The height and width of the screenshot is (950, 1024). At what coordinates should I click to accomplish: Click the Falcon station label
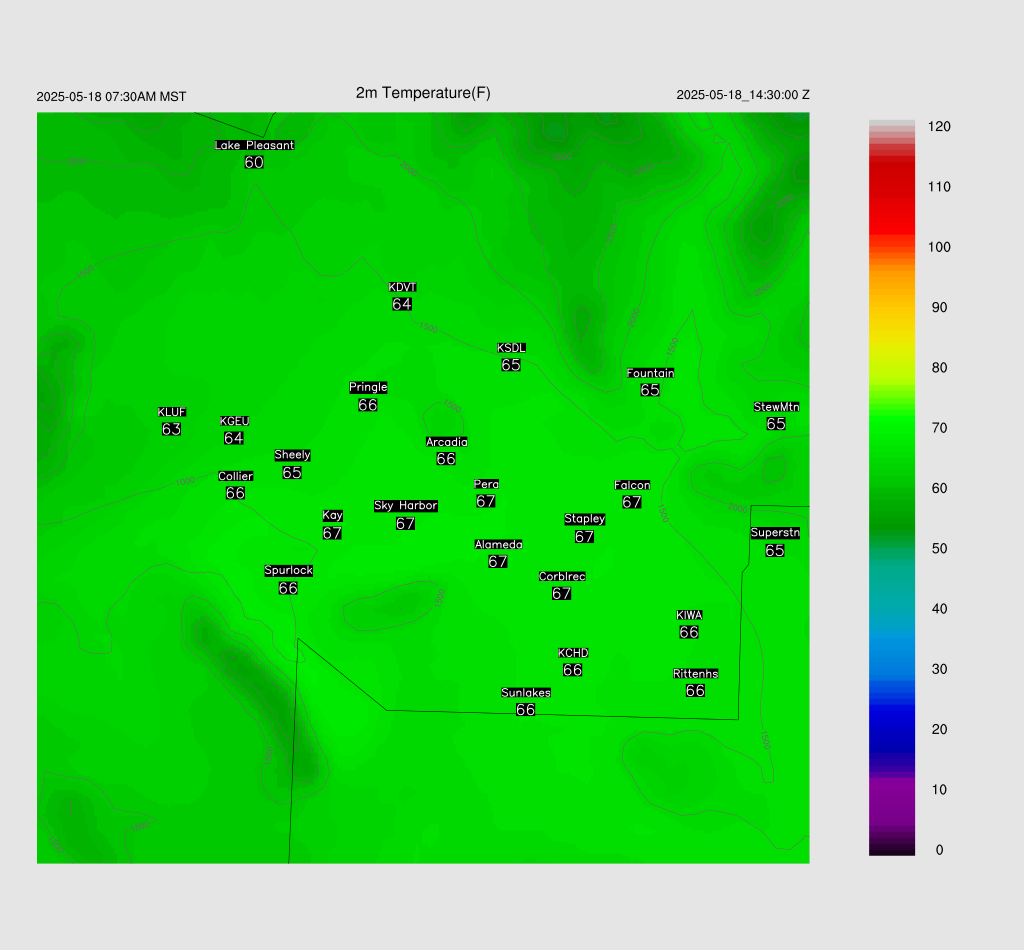[632, 485]
